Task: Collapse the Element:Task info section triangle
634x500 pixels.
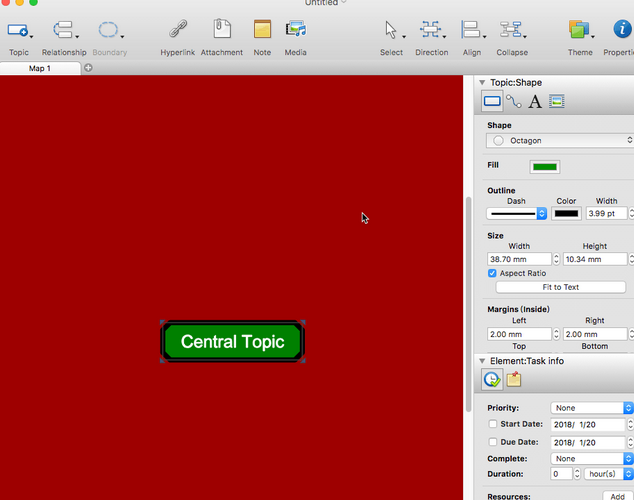Action: tap(482, 361)
